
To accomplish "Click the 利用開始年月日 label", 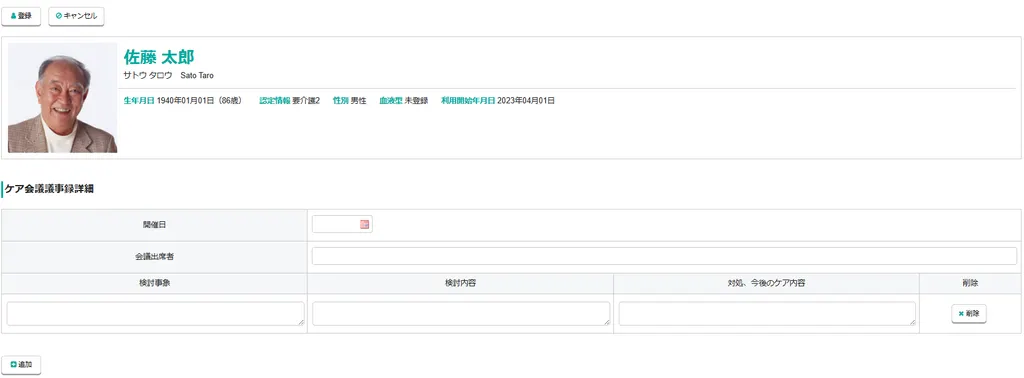I will coord(468,101).
